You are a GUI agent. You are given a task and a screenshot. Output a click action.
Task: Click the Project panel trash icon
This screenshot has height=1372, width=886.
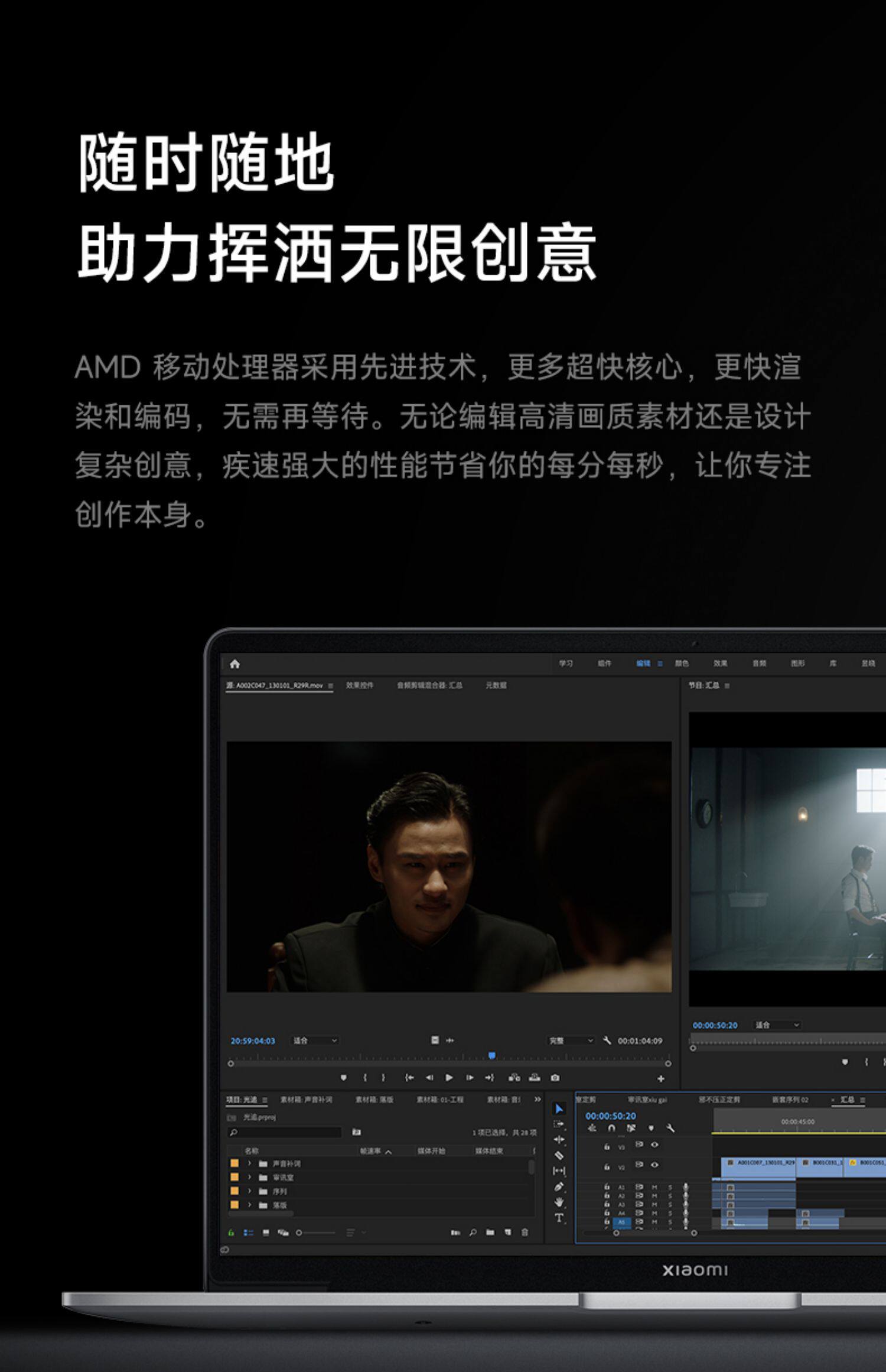click(525, 1233)
